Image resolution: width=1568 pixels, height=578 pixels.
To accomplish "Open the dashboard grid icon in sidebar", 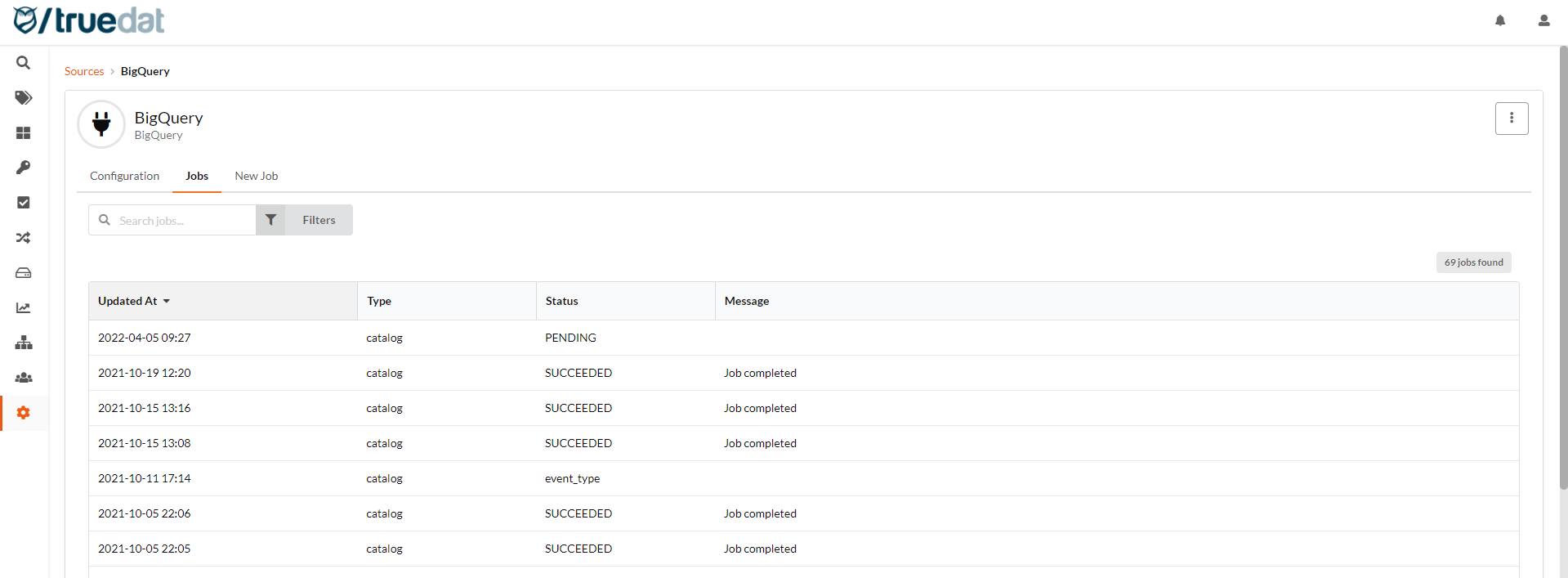I will (x=24, y=132).
